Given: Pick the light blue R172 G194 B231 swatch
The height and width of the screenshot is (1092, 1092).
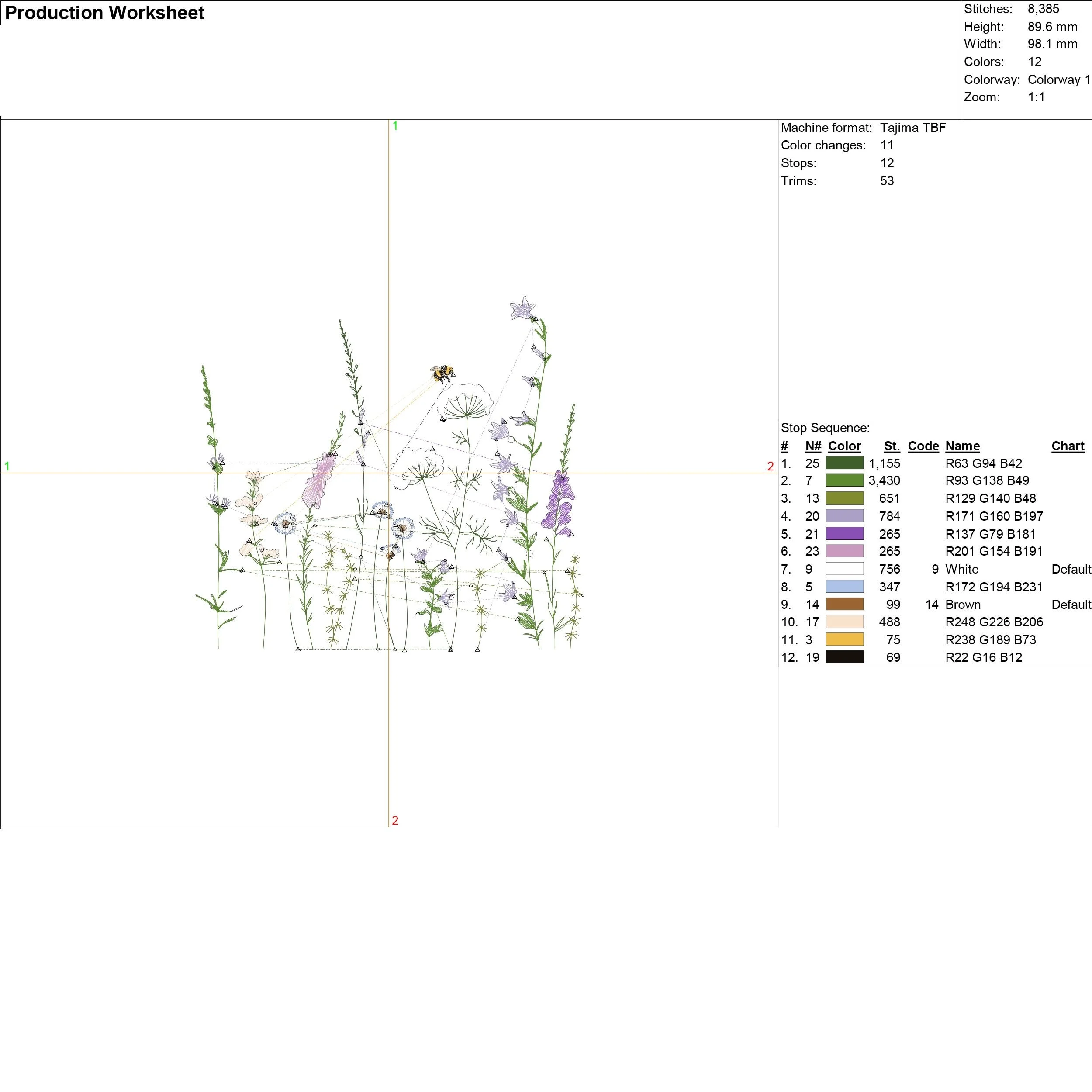Looking at the screenshot, I should coord(844,587).
